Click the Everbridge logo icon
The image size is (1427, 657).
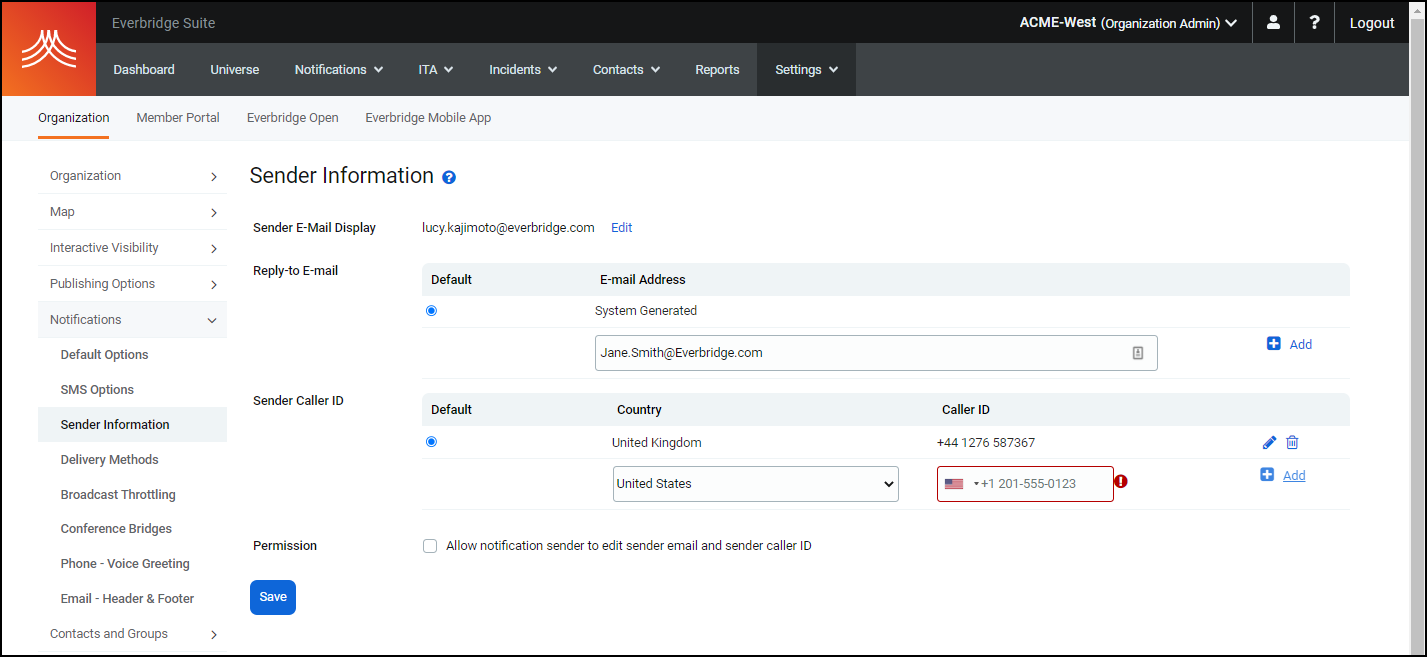[x=49, y=49]
